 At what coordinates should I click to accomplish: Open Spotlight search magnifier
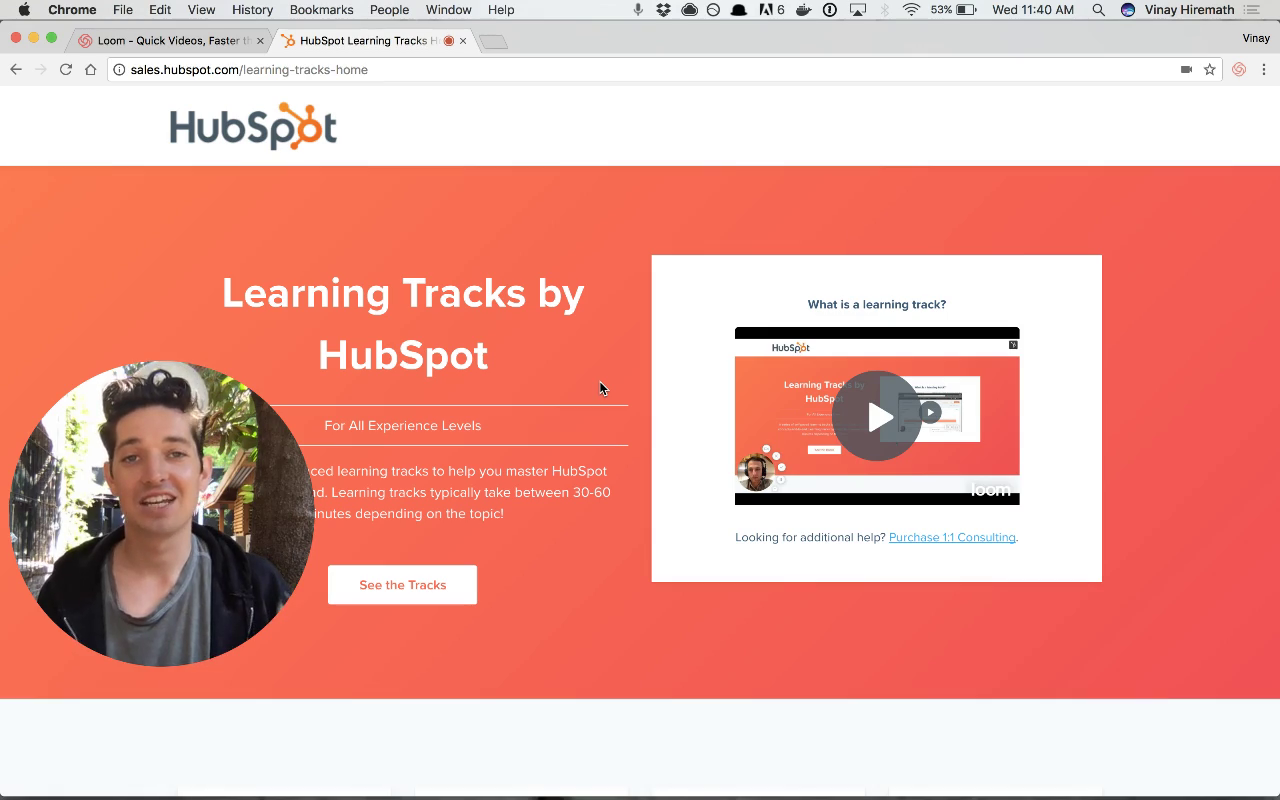[x=1099, y=10]
